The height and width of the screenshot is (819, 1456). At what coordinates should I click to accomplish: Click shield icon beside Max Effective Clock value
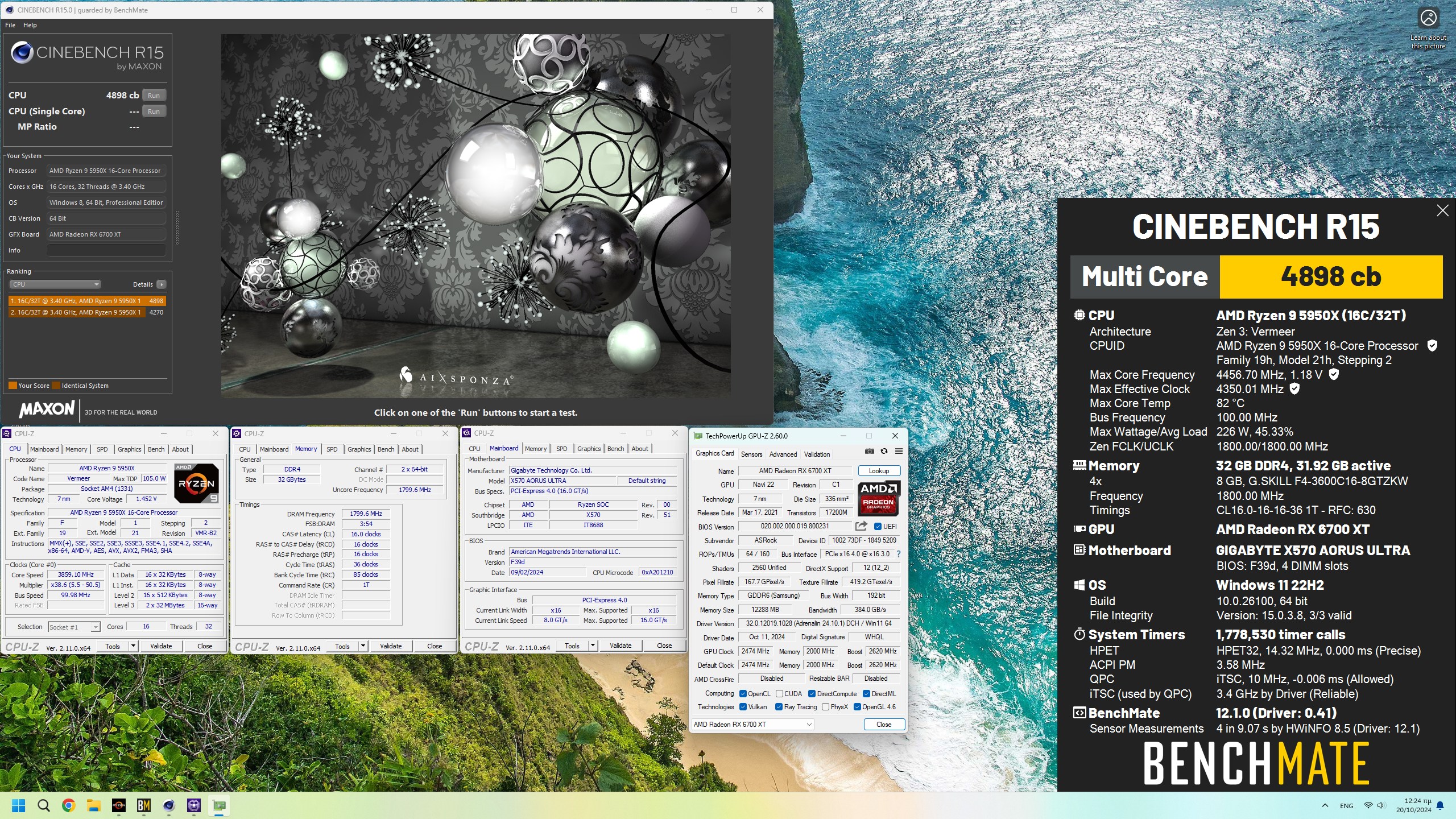coord(1294,388)
